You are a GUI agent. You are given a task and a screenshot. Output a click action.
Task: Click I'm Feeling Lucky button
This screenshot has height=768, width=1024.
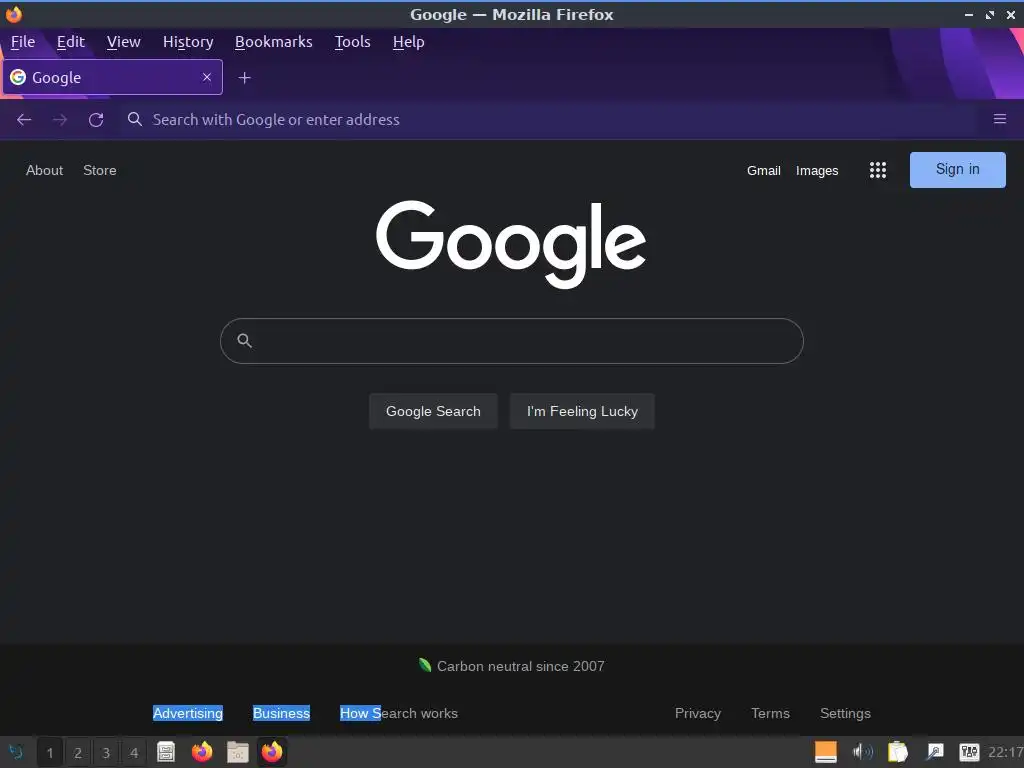tap(582, 411)
